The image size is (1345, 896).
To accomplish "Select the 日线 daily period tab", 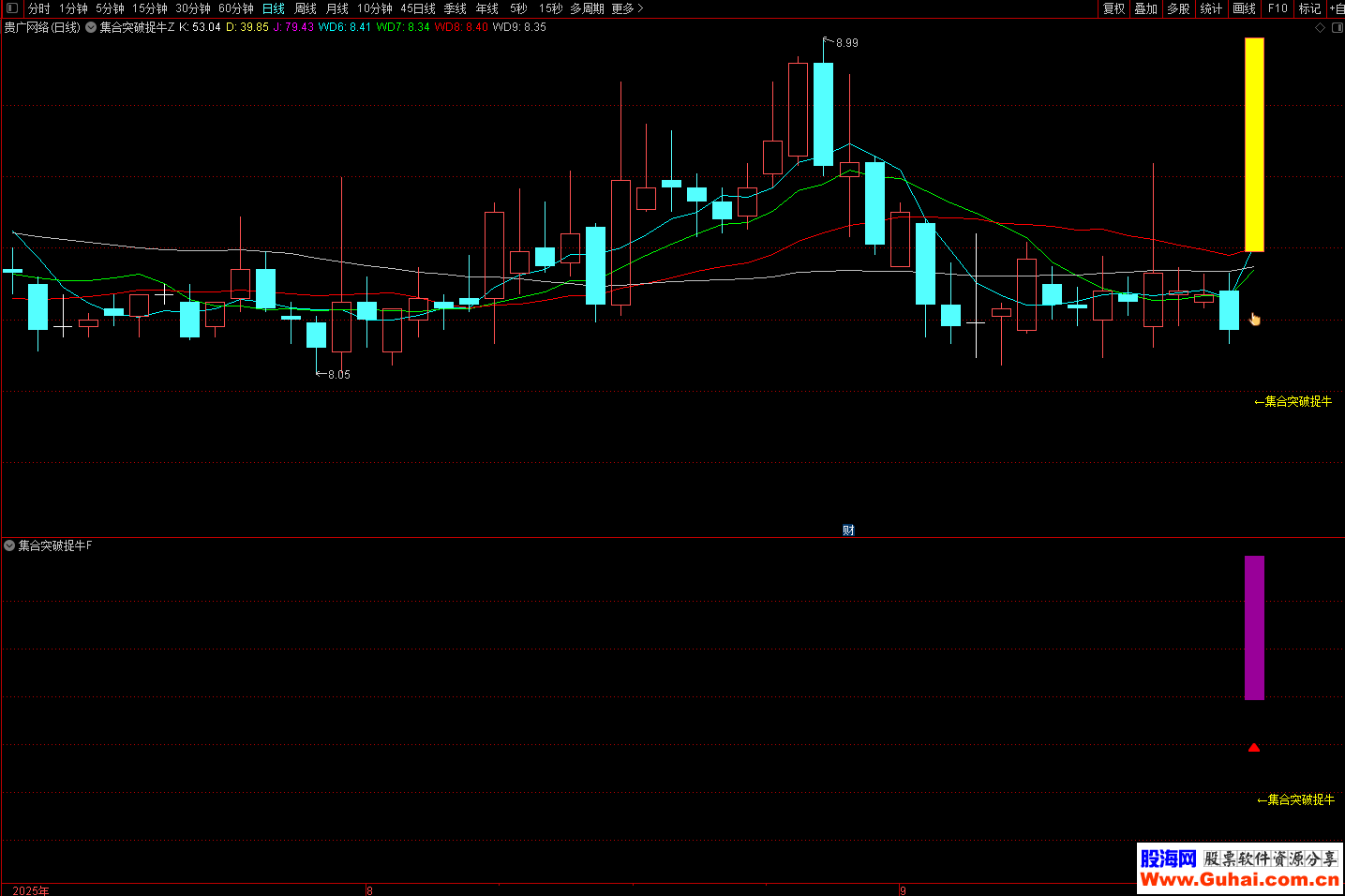I will pyautogui.click(x=274, y=8).
